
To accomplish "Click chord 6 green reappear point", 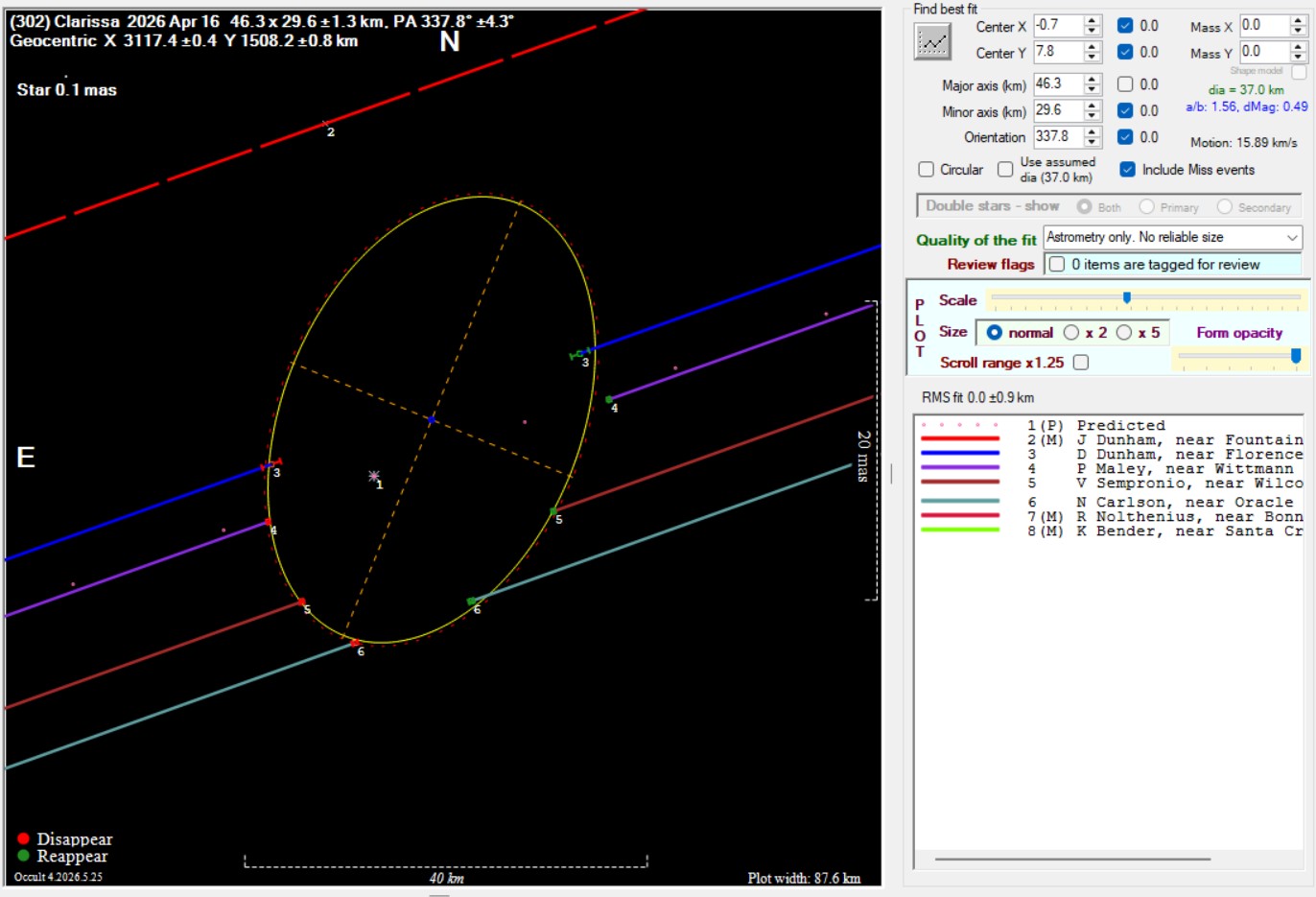I will pyautogui.click(x=471, y=602).
